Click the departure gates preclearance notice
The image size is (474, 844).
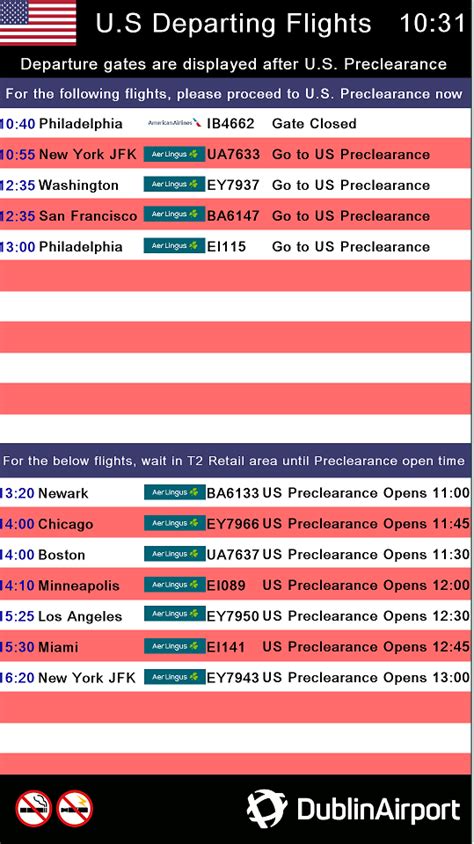coord(234,65)
